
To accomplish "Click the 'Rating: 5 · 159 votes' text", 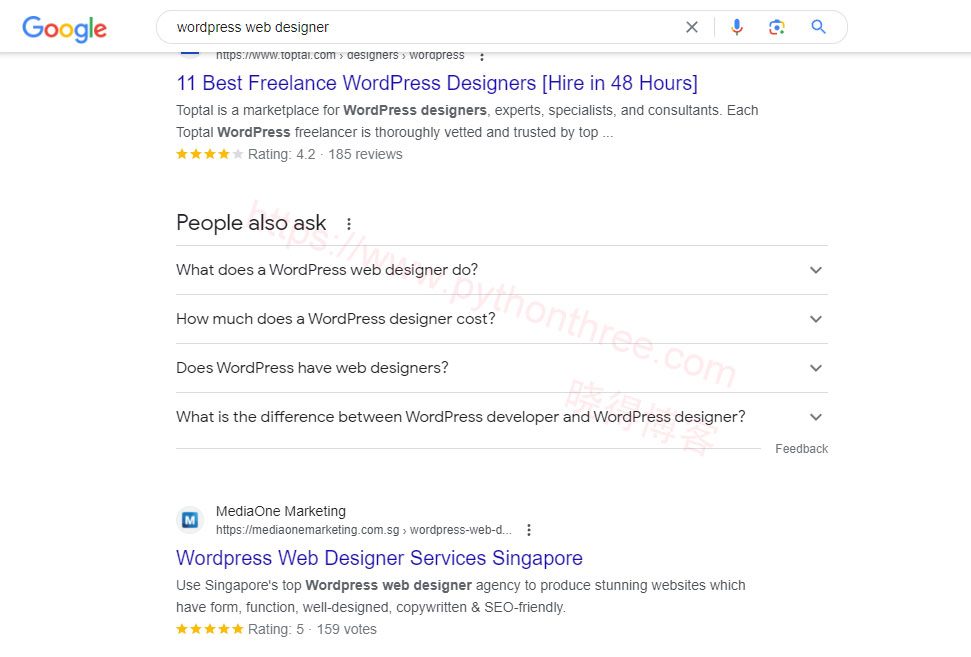I will point(312,629).
